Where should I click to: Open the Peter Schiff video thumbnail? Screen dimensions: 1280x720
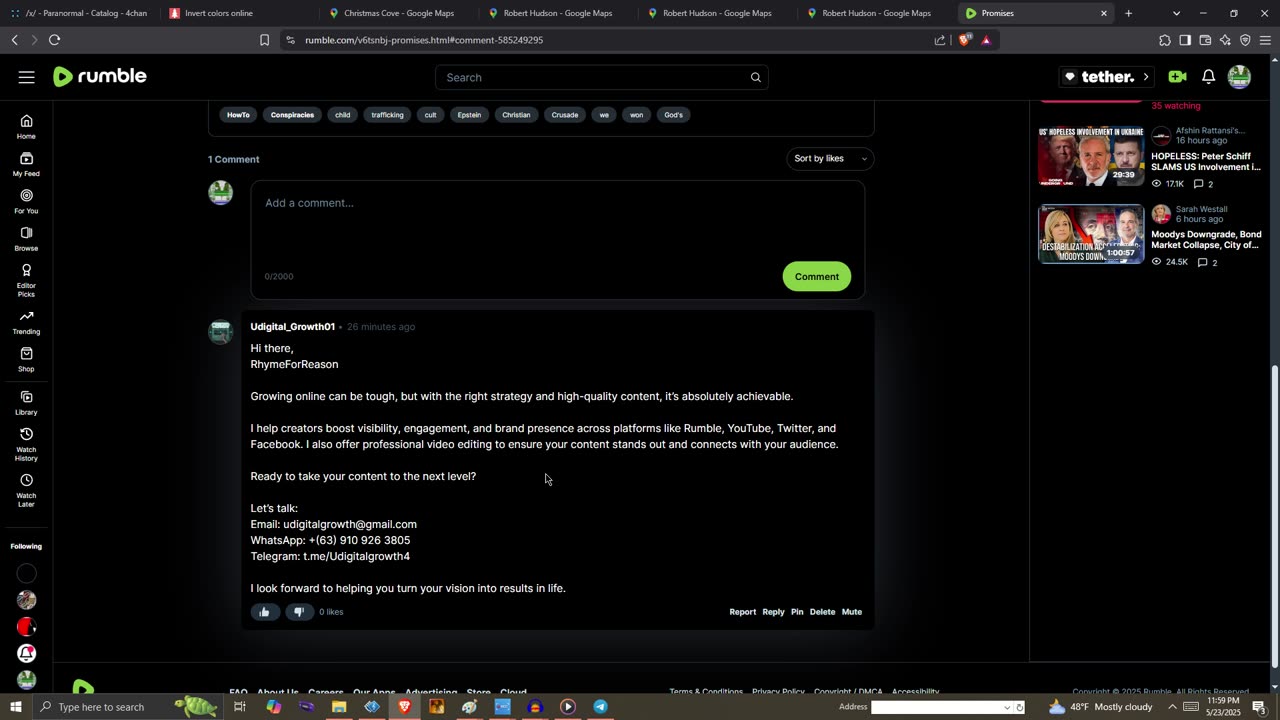pyautogui.click(x=1091, y=156)
